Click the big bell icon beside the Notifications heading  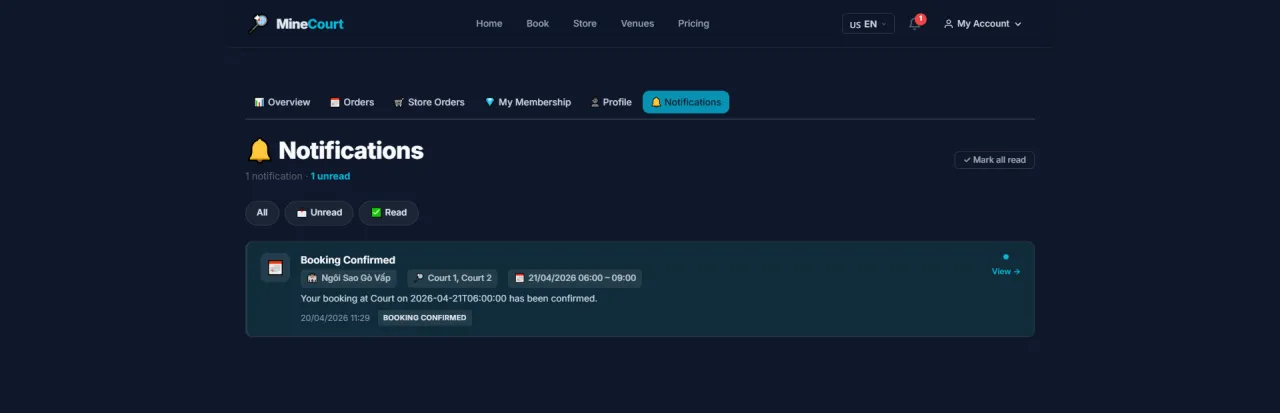click(x=259, y=151)
